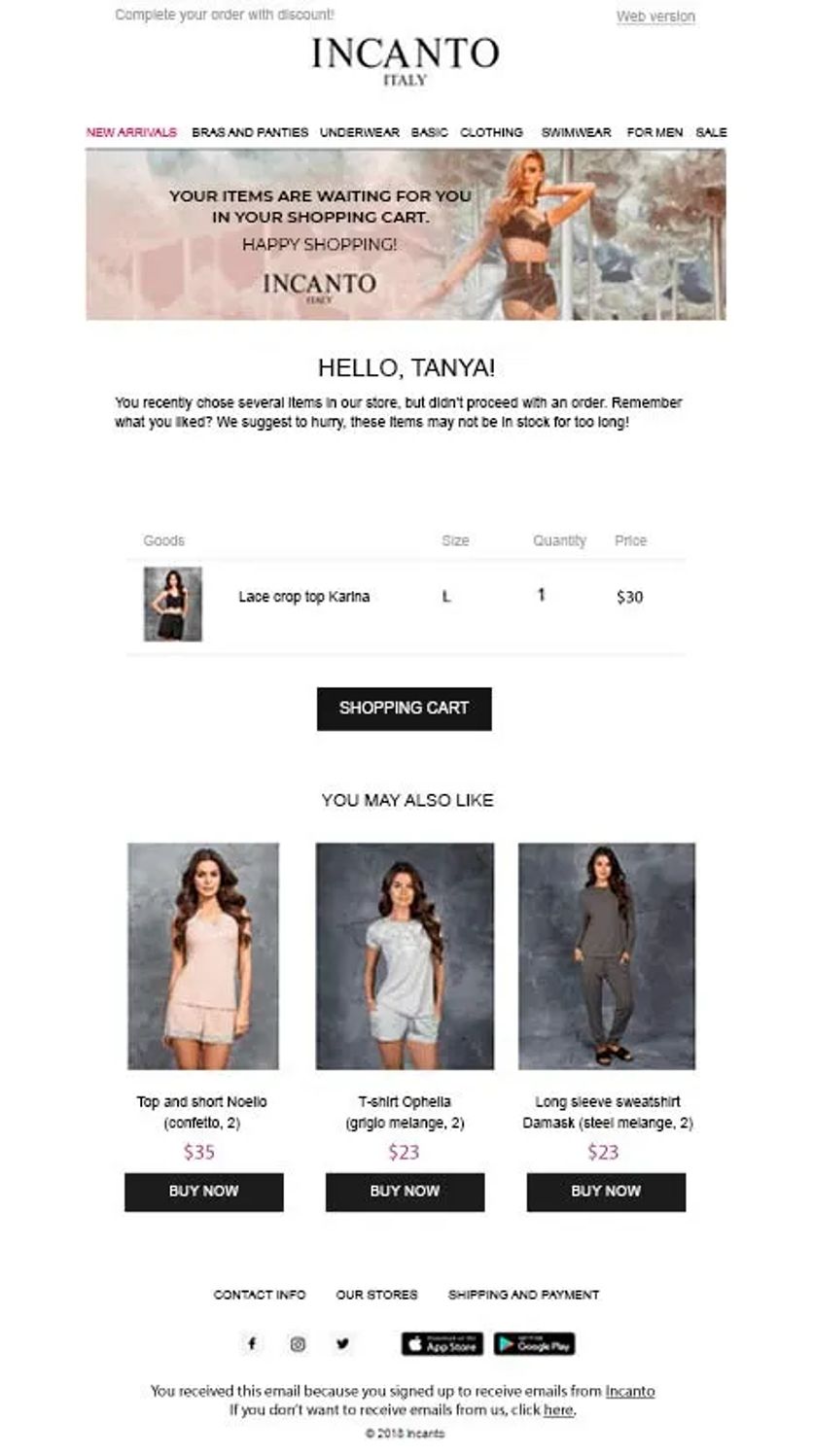This screenshot has width=813, height=1456.
Task: View the T-shirt Ophelia product photo
Action: tap(405, 956)
